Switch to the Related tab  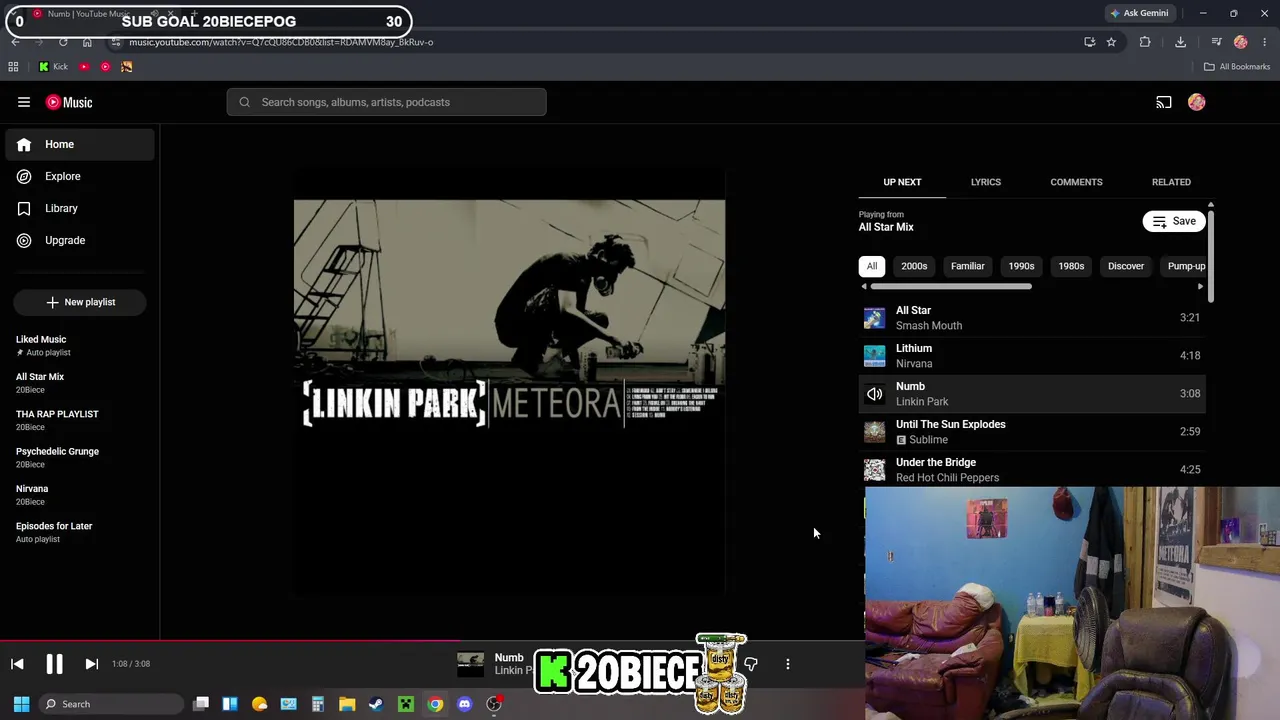point(1171,182)
